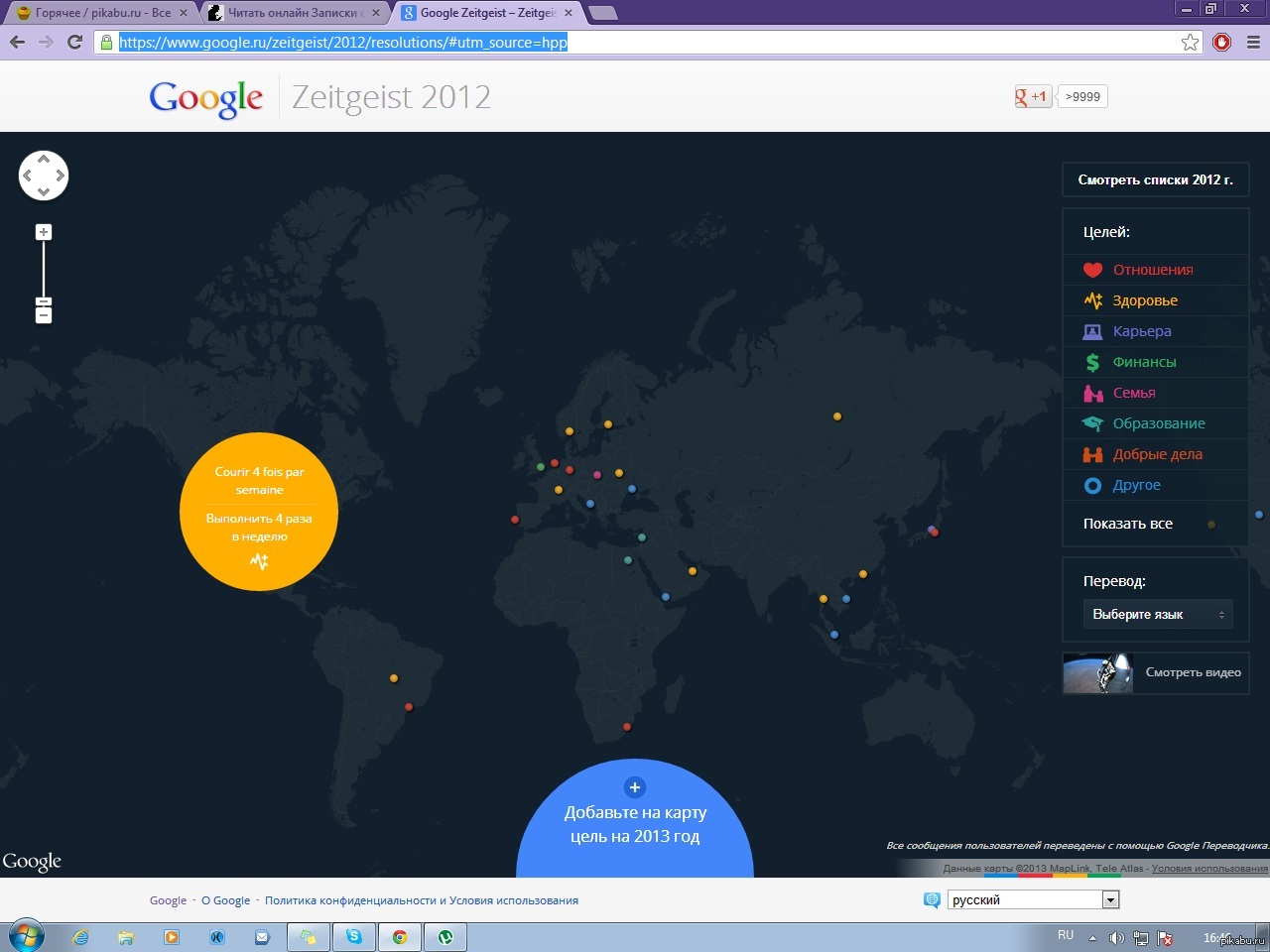Click the Career laptop icon

coord(1092,331)
